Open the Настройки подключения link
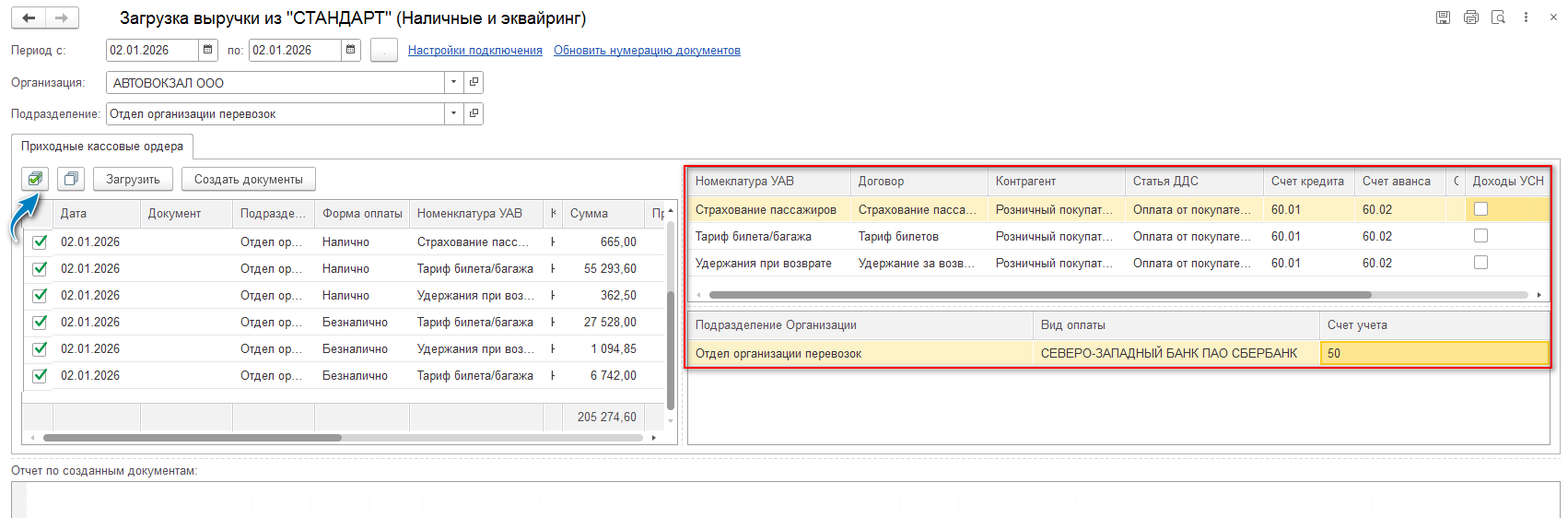 [474, 51]
